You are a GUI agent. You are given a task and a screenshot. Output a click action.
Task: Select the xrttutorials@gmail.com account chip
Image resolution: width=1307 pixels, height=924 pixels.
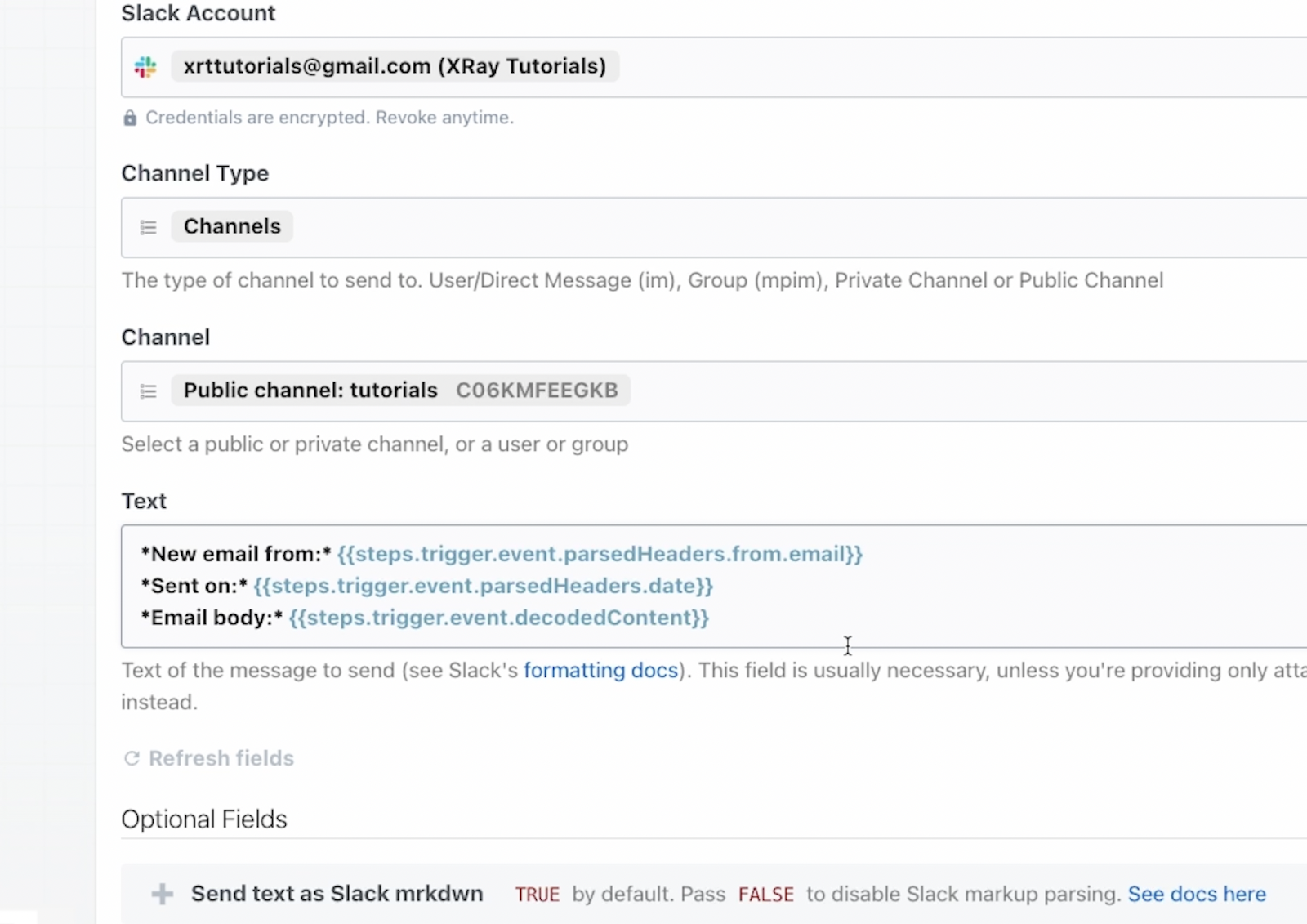tap(395, 66)
